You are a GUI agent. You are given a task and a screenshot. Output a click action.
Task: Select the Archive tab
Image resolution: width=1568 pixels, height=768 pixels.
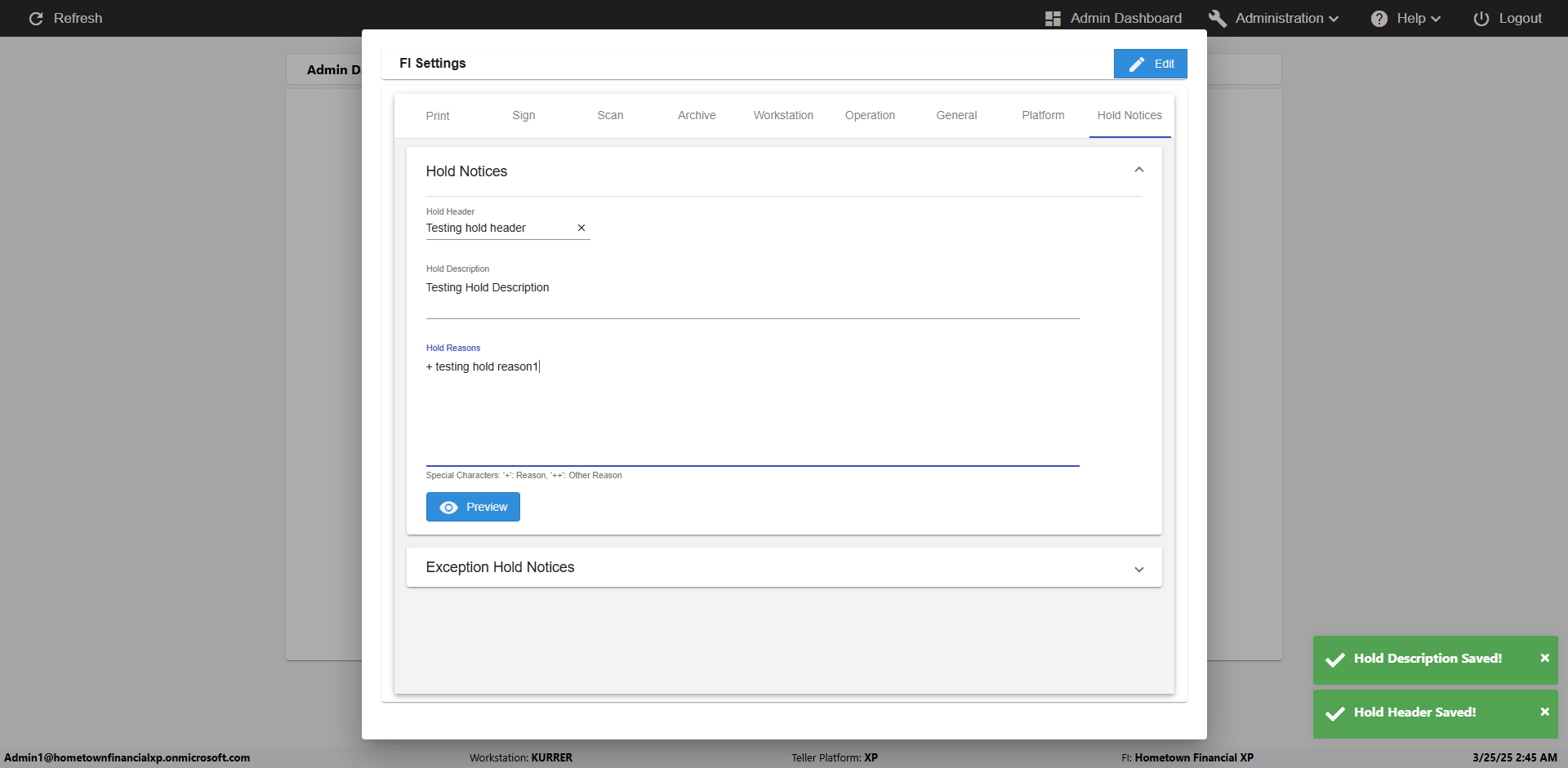click(697, 116)
